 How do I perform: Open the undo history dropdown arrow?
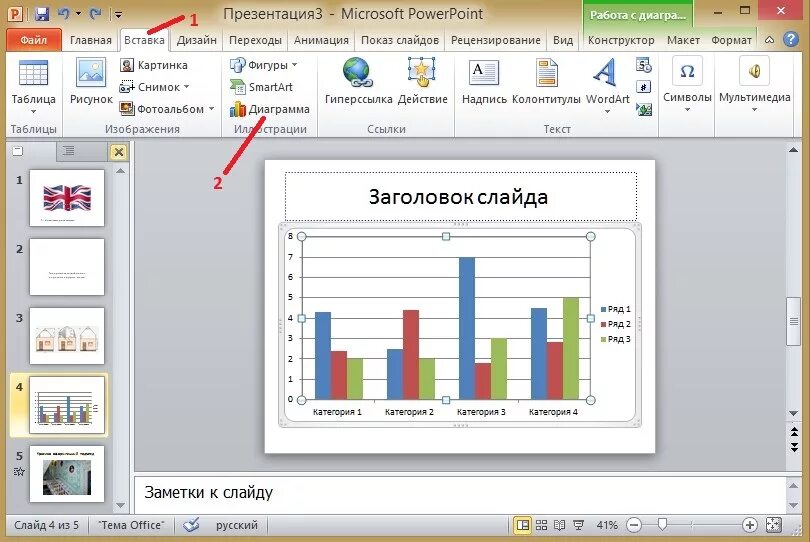pyautogui.click(x=79, y=14)
